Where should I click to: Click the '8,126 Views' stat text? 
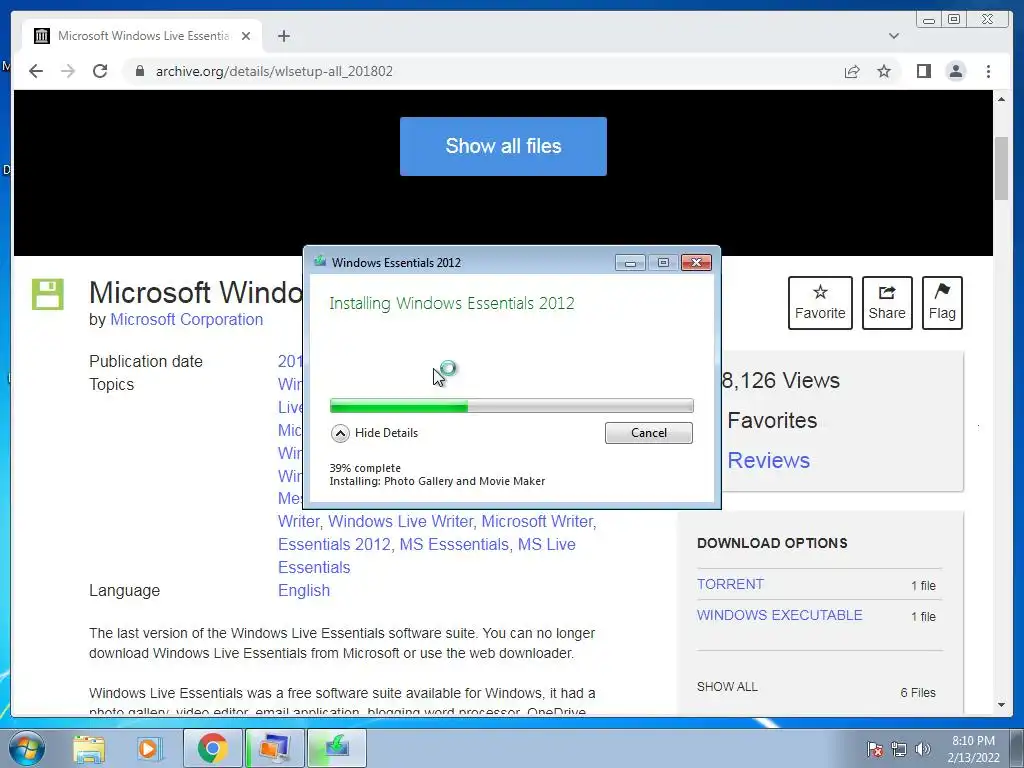(780, 381)
